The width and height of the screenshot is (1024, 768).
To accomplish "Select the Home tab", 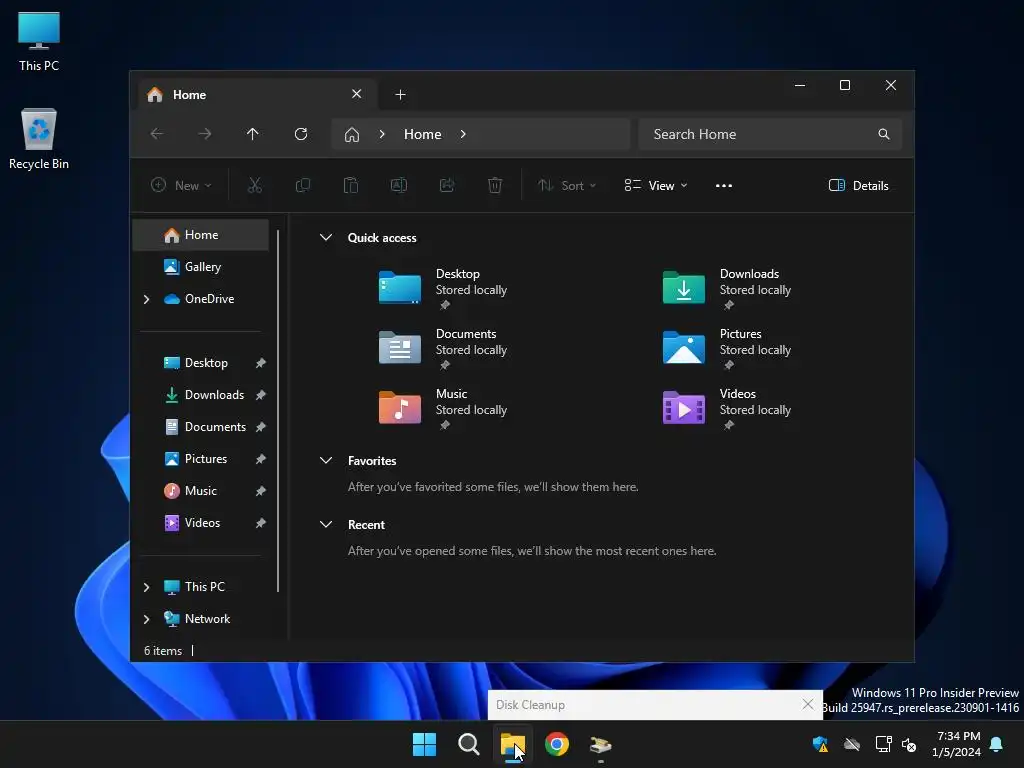I will [x=256, y=95].
